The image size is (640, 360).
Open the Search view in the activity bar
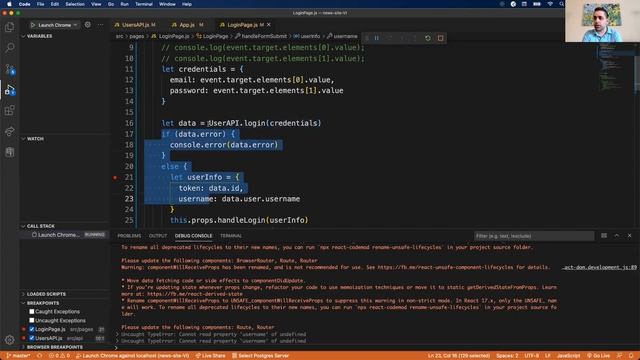pos(9,48)
